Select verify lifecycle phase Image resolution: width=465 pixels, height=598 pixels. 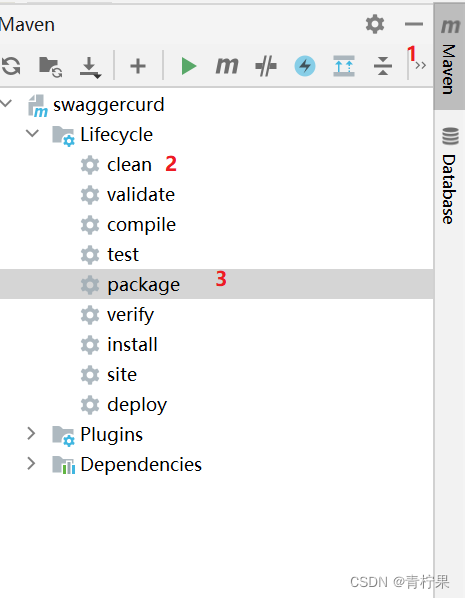click(x=130, y=315)
